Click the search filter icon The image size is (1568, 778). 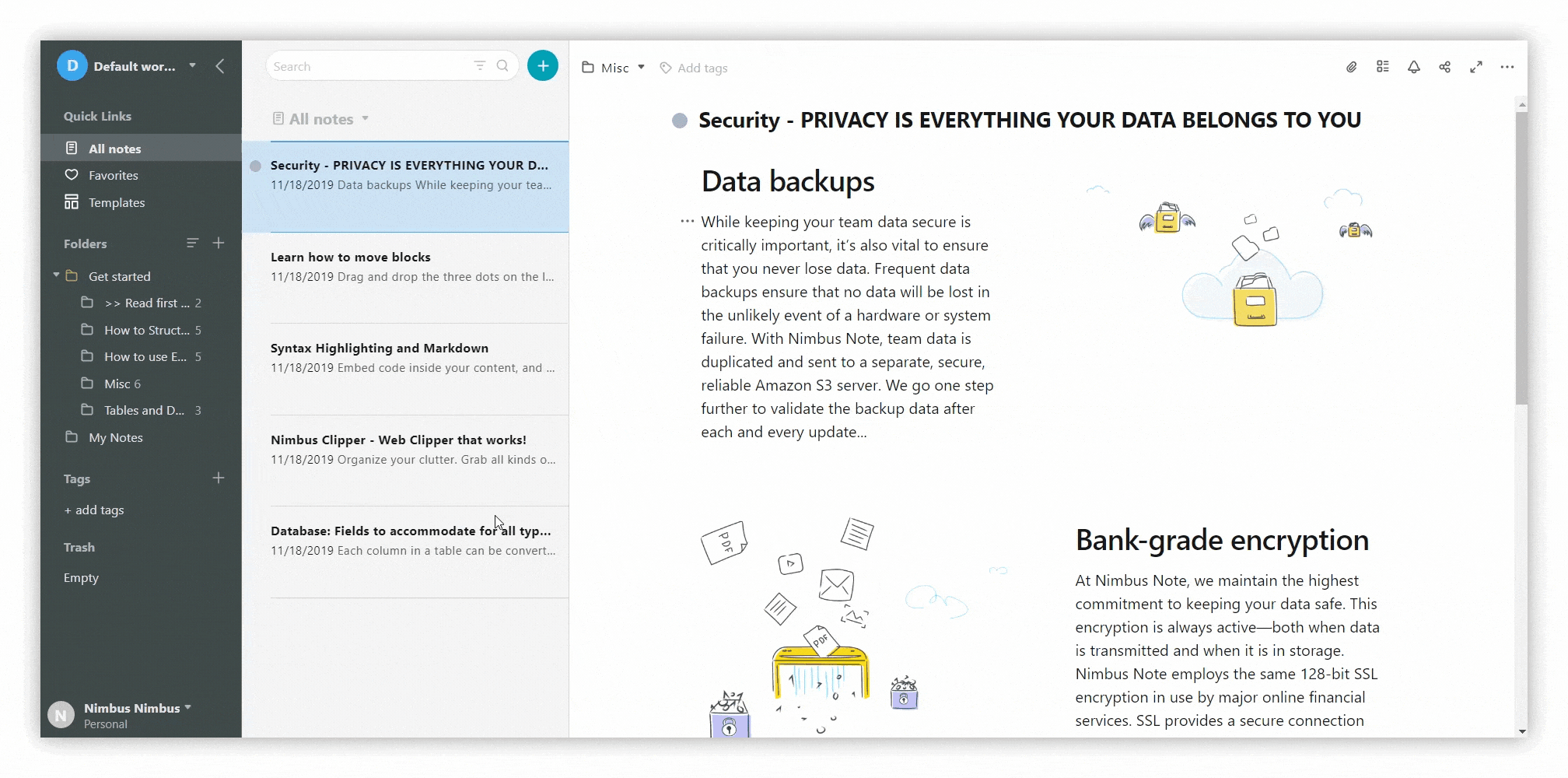pyautogui.click(x=479, y=66)
